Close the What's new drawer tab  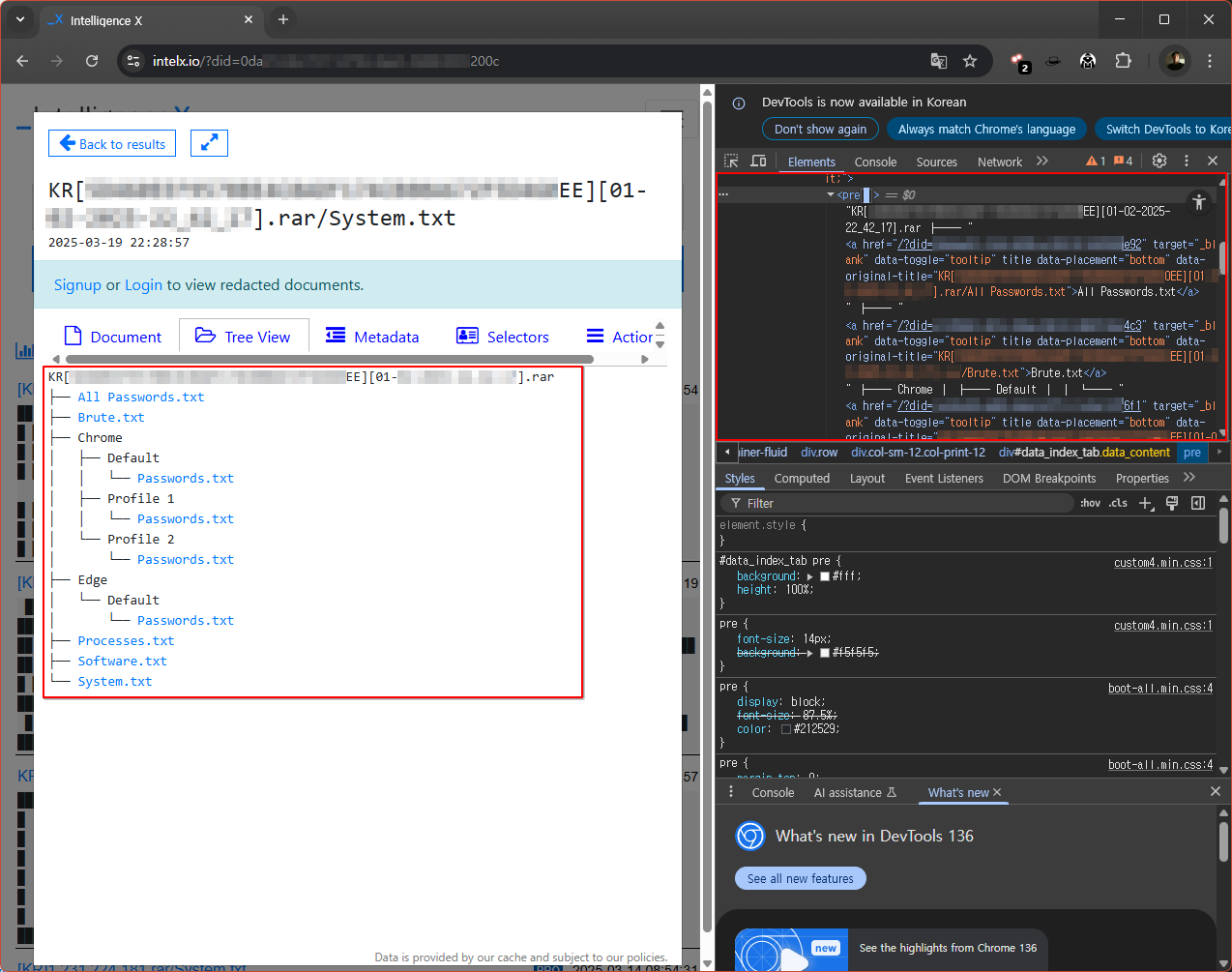tap(997, 792)
